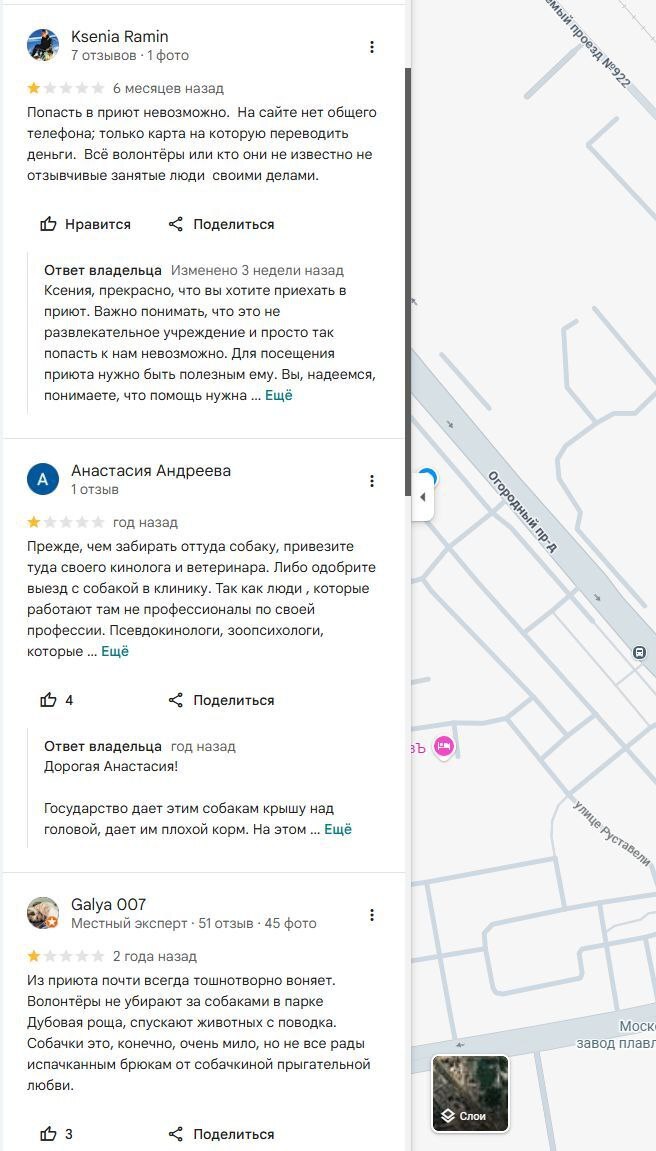Click the reviews panel vertical scrollbar
Viewport: 656px width, 1151px height.
point(407,280)
